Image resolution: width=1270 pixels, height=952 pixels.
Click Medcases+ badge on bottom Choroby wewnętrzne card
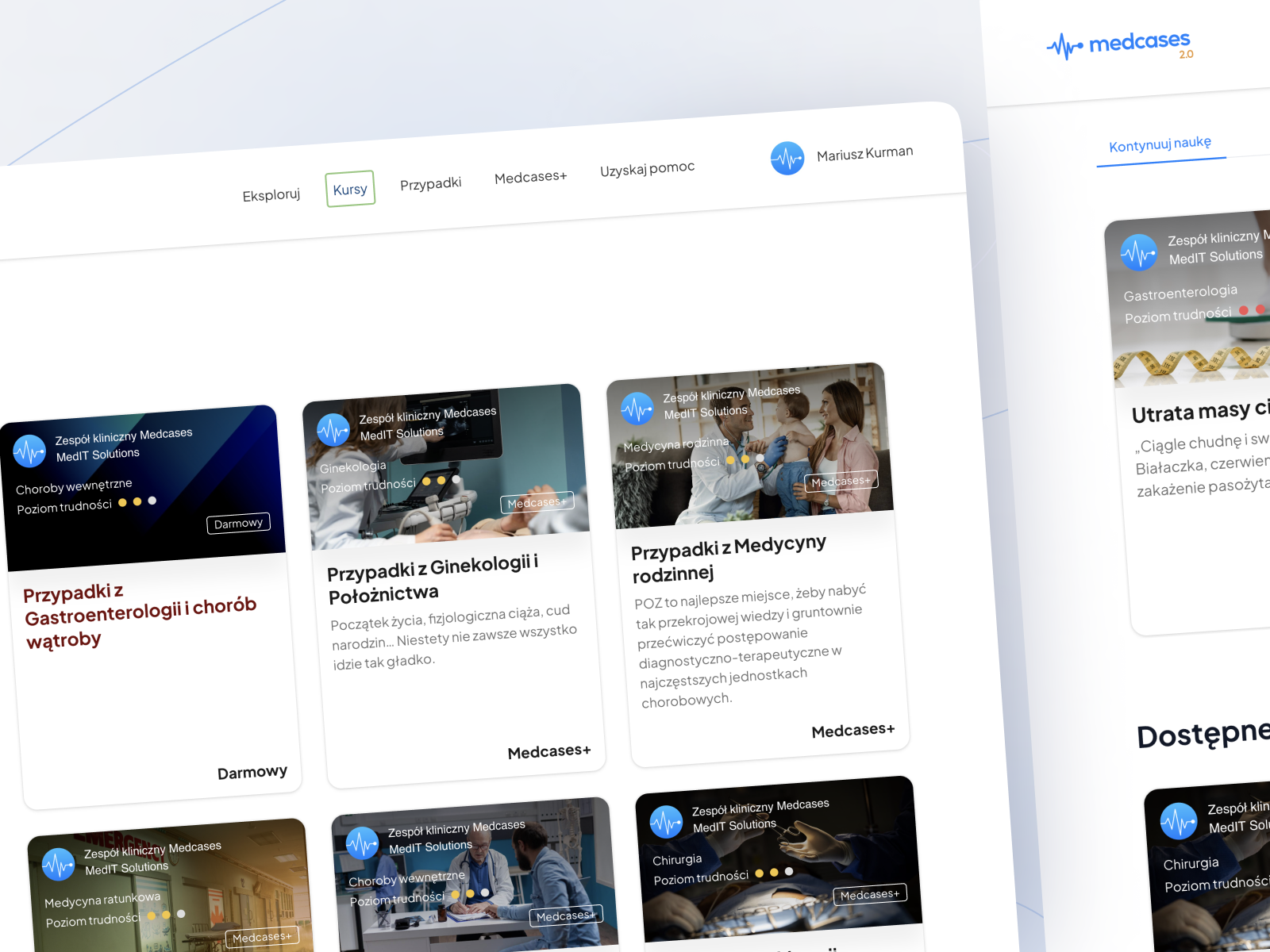pos(566,916)
